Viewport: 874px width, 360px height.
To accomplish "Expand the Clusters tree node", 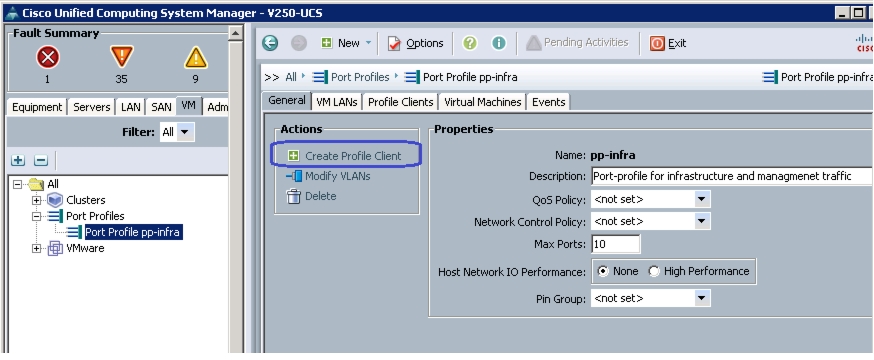I will pos(37,200).
